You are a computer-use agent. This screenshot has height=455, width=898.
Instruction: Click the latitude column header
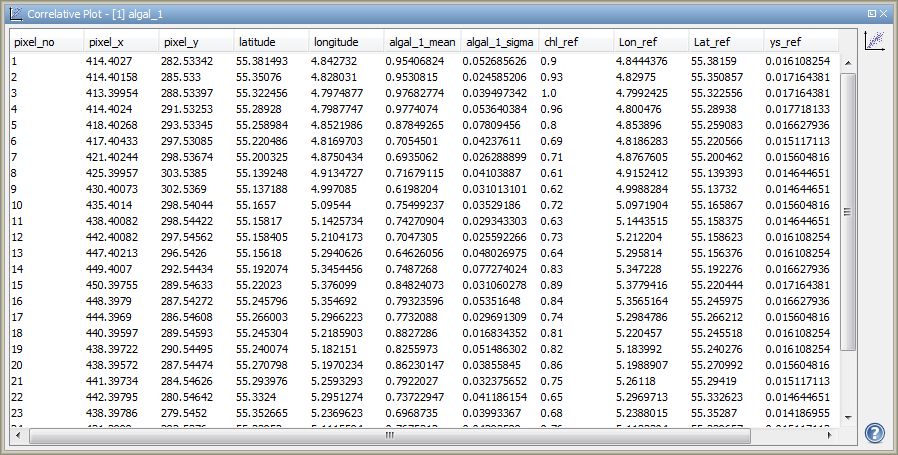[271, 43]
